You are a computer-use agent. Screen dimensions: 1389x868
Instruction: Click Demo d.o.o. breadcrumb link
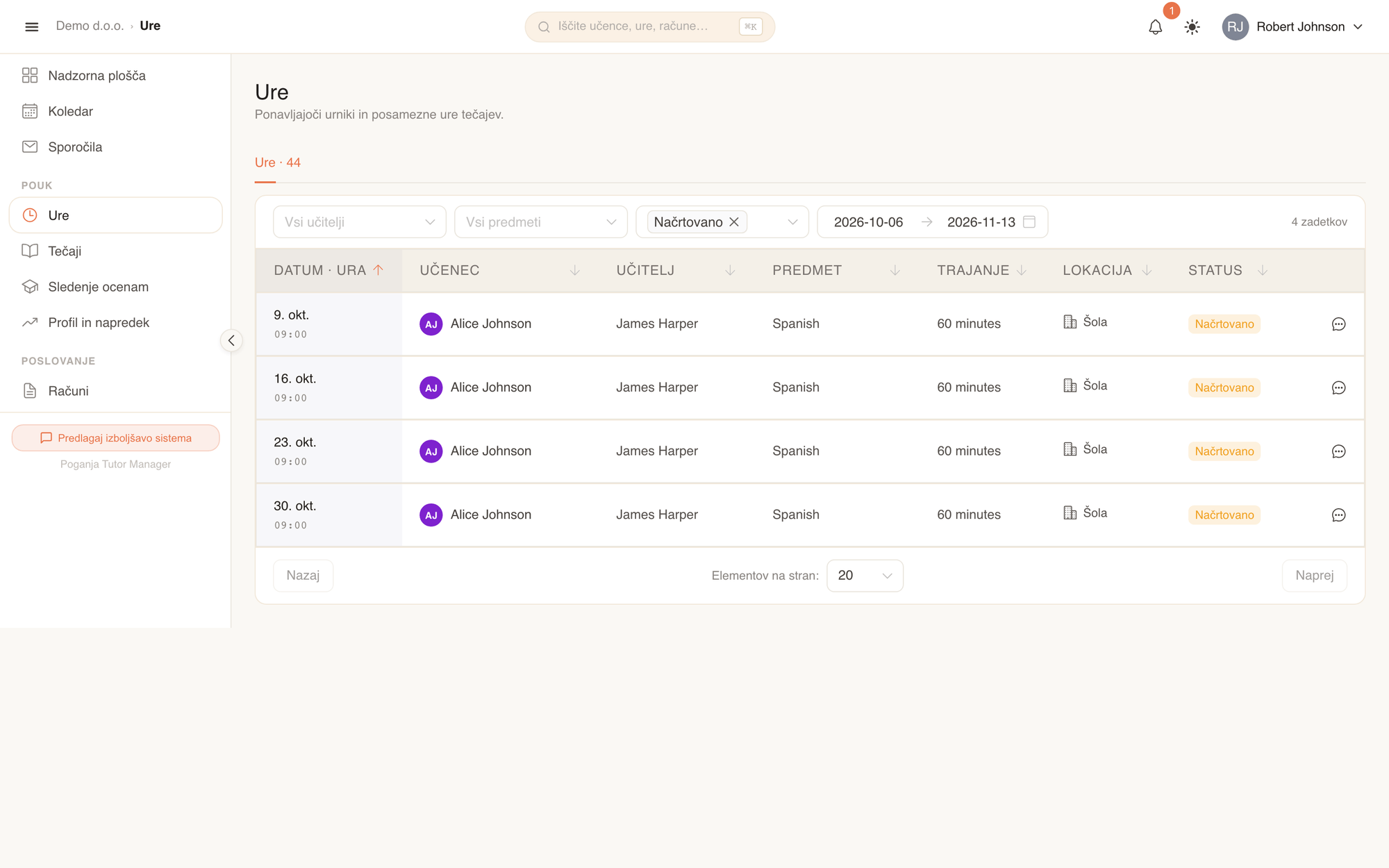tap(90, 26)
